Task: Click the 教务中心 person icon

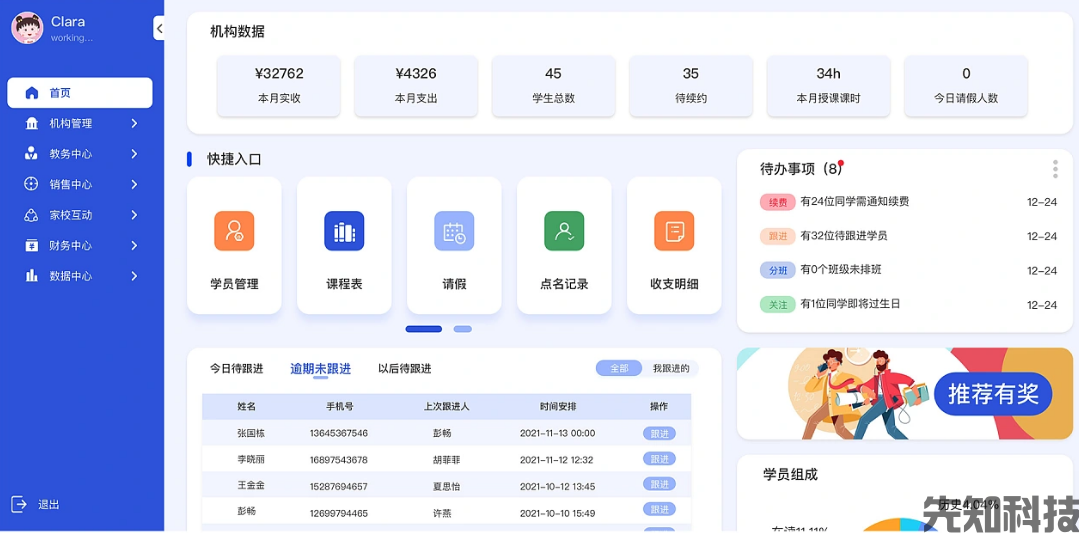Action: point(32,154)
